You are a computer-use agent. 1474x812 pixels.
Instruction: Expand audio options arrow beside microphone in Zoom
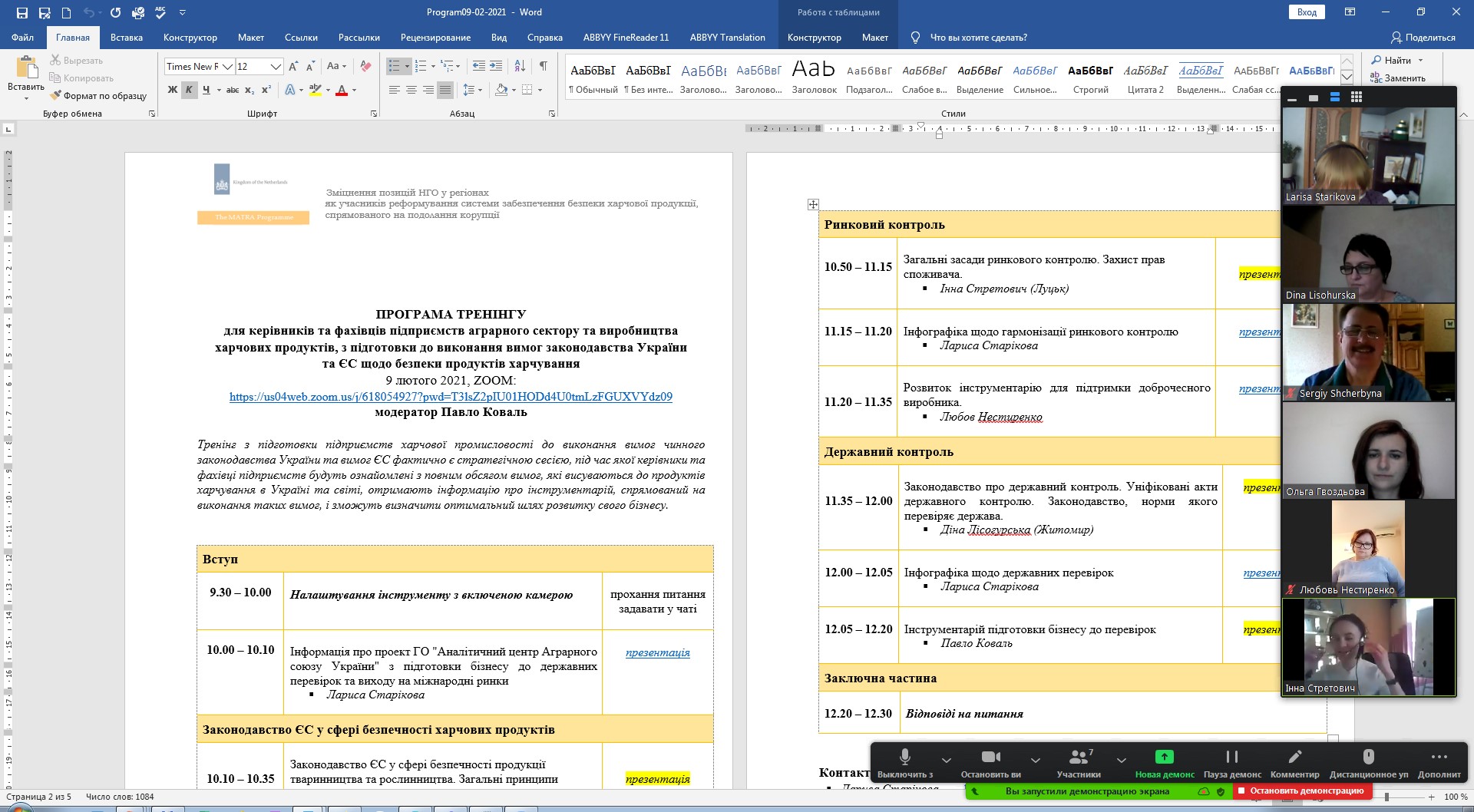947,760
